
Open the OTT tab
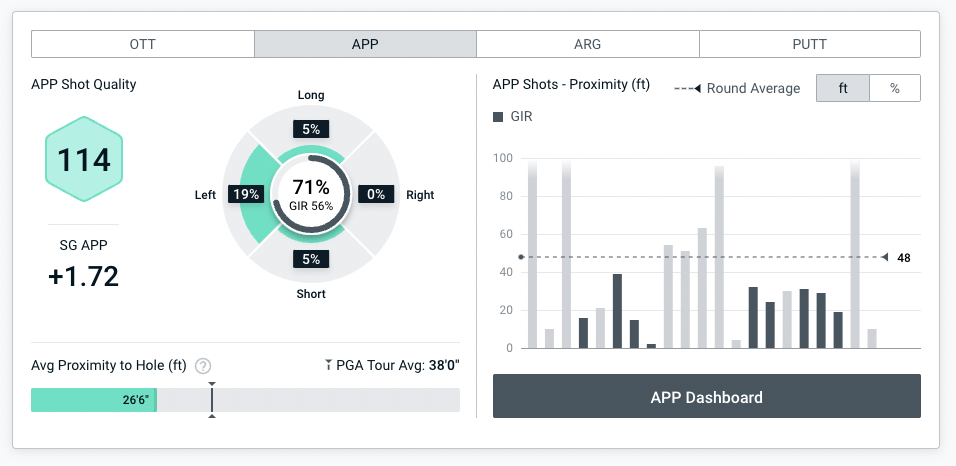coord(143,44)
